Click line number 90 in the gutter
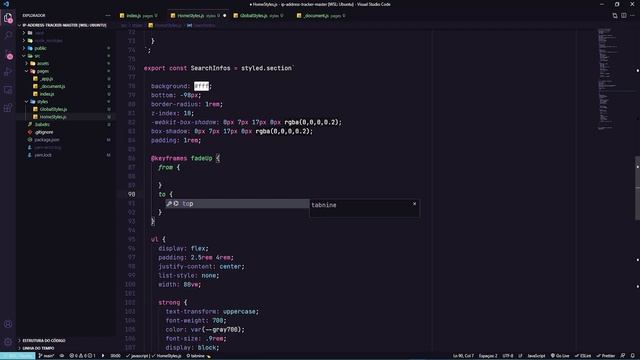 [131, 194]
